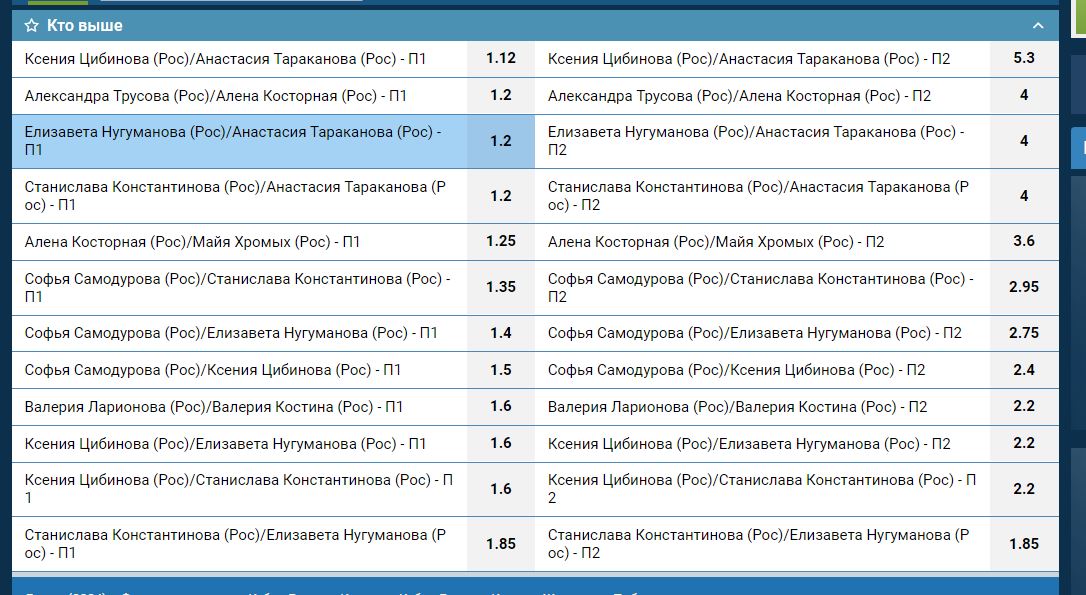Select odds 5.3 for Цибинова/Тараканова П2

coord(1024,59)
